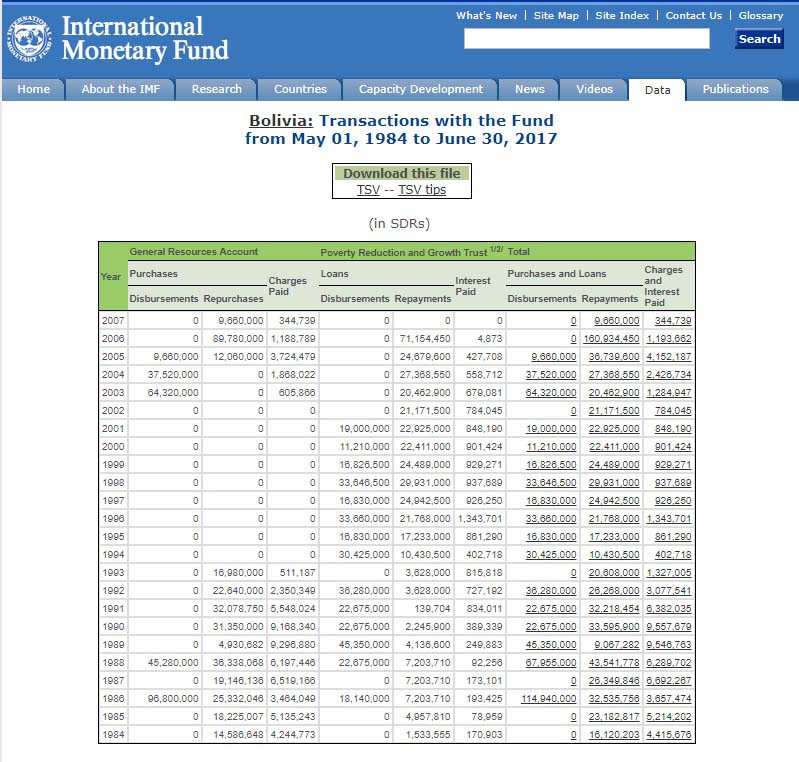Click 1988 total disbursements 67,955,000
This screenshot has height=762, width=799.
click(551, 663)
